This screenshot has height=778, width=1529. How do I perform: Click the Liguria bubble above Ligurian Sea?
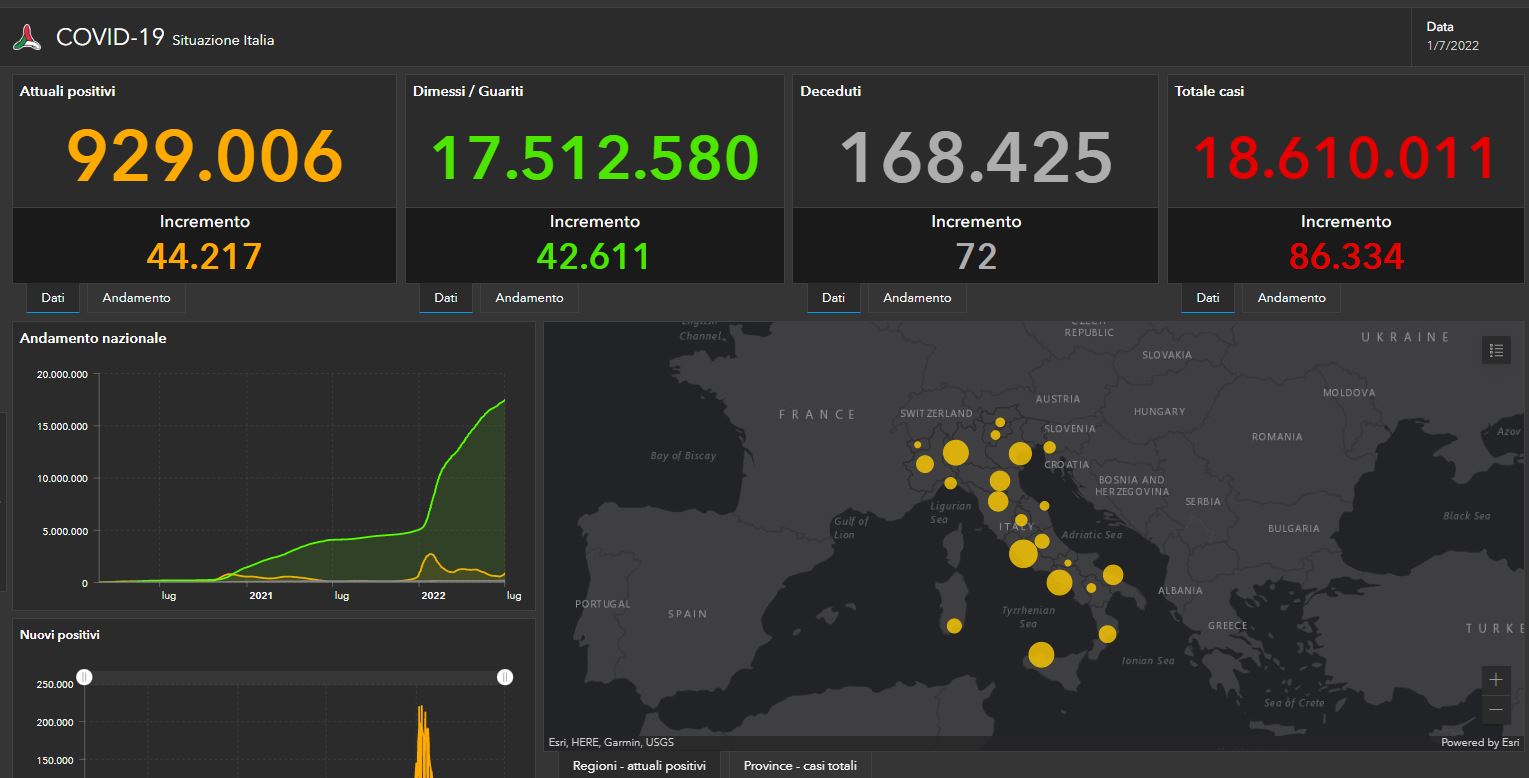click(x=950, y=483)
